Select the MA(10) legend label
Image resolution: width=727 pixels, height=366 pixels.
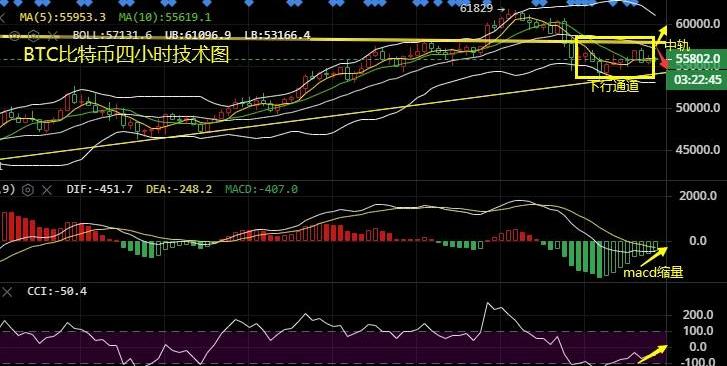pos(165,18)
